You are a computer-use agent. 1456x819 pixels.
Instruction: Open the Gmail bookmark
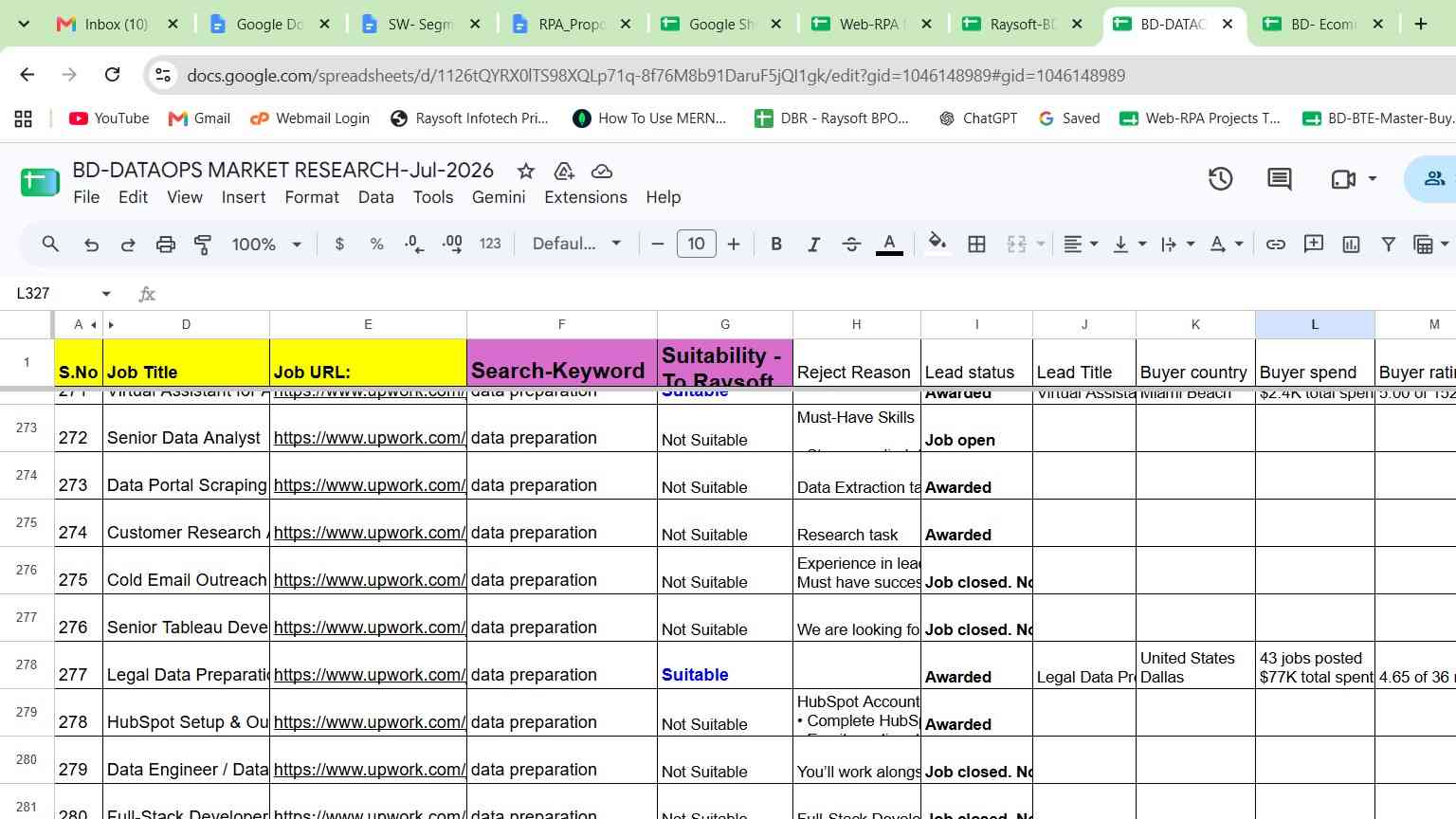[x=199, y=118]
